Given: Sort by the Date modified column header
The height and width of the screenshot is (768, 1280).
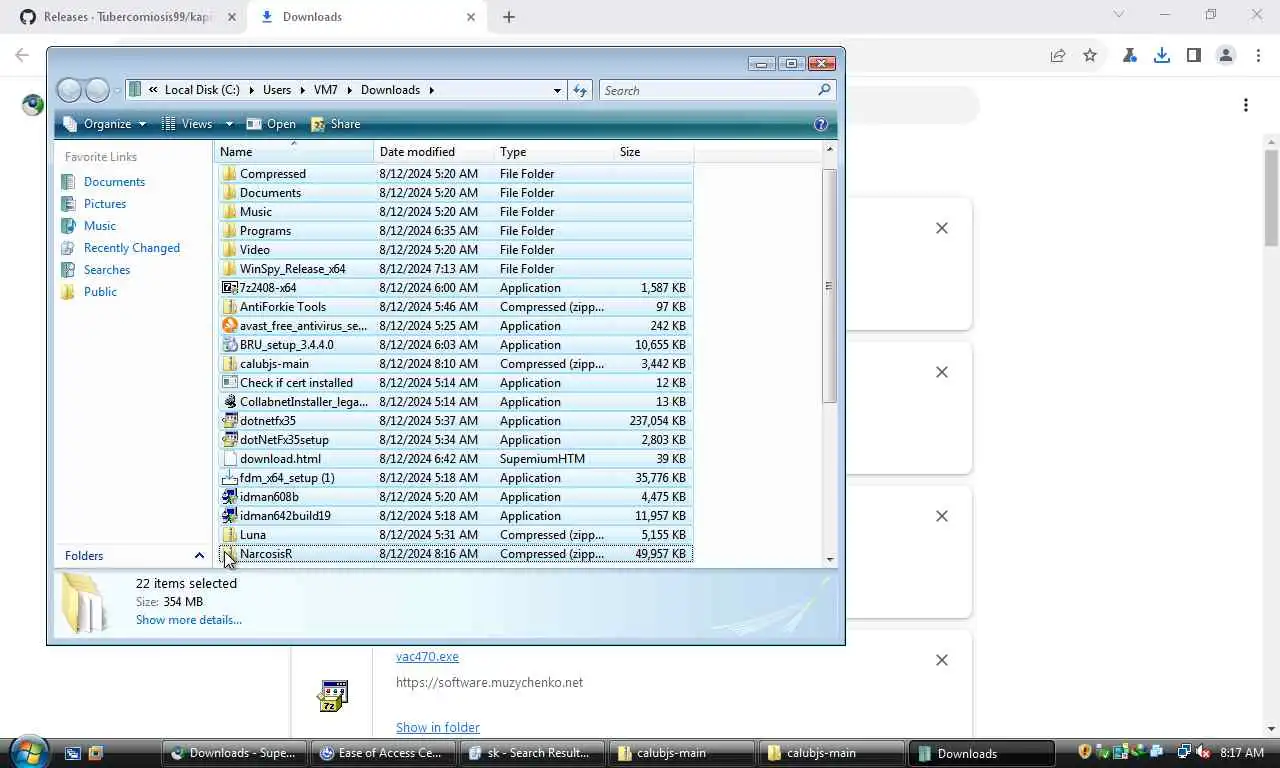Looking at the screenshot, I should click(x=435, y=152).
